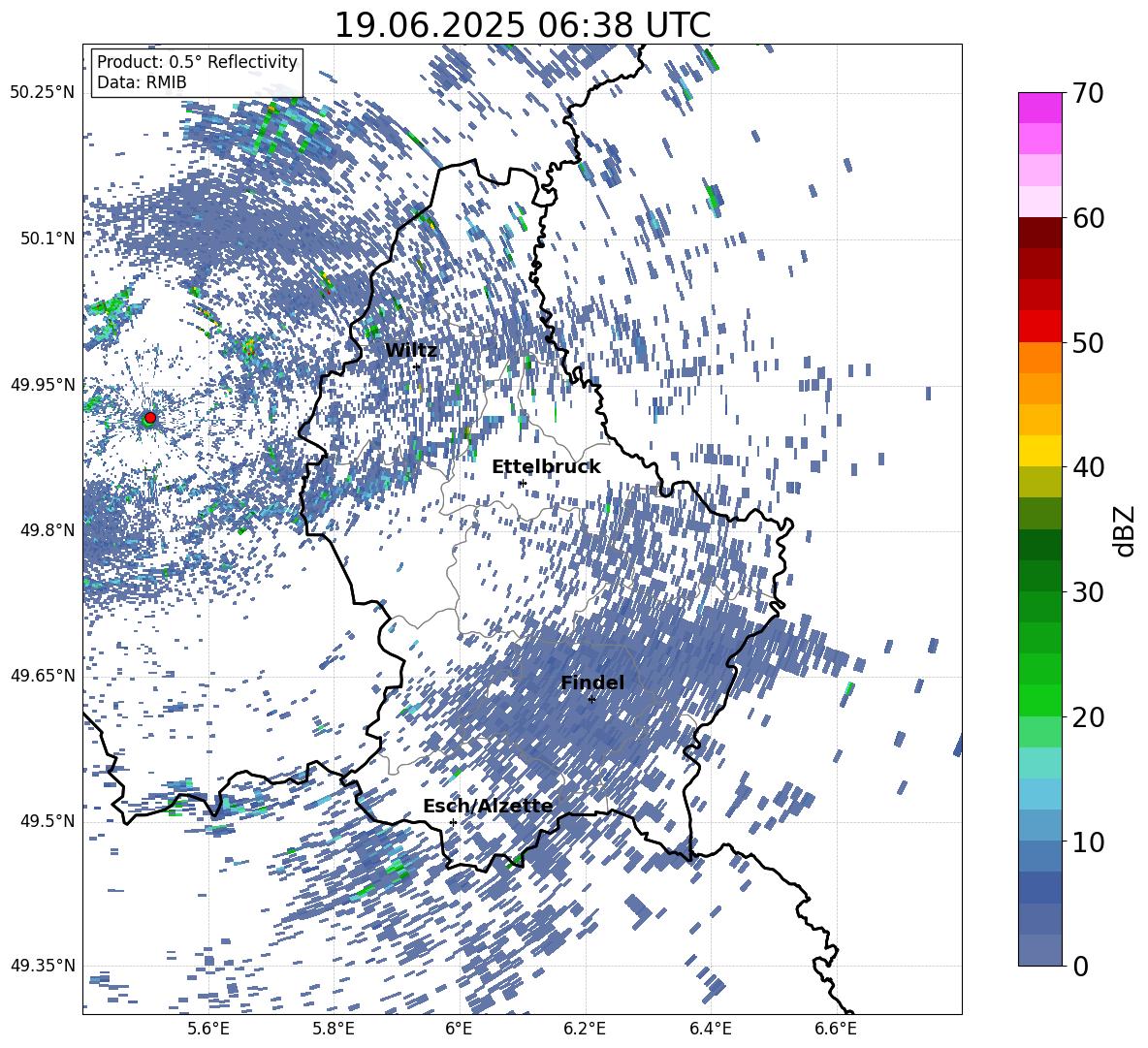Screen dimensions: 1148x1048
Task: Click the Findel station label
Action: [592, 683]
